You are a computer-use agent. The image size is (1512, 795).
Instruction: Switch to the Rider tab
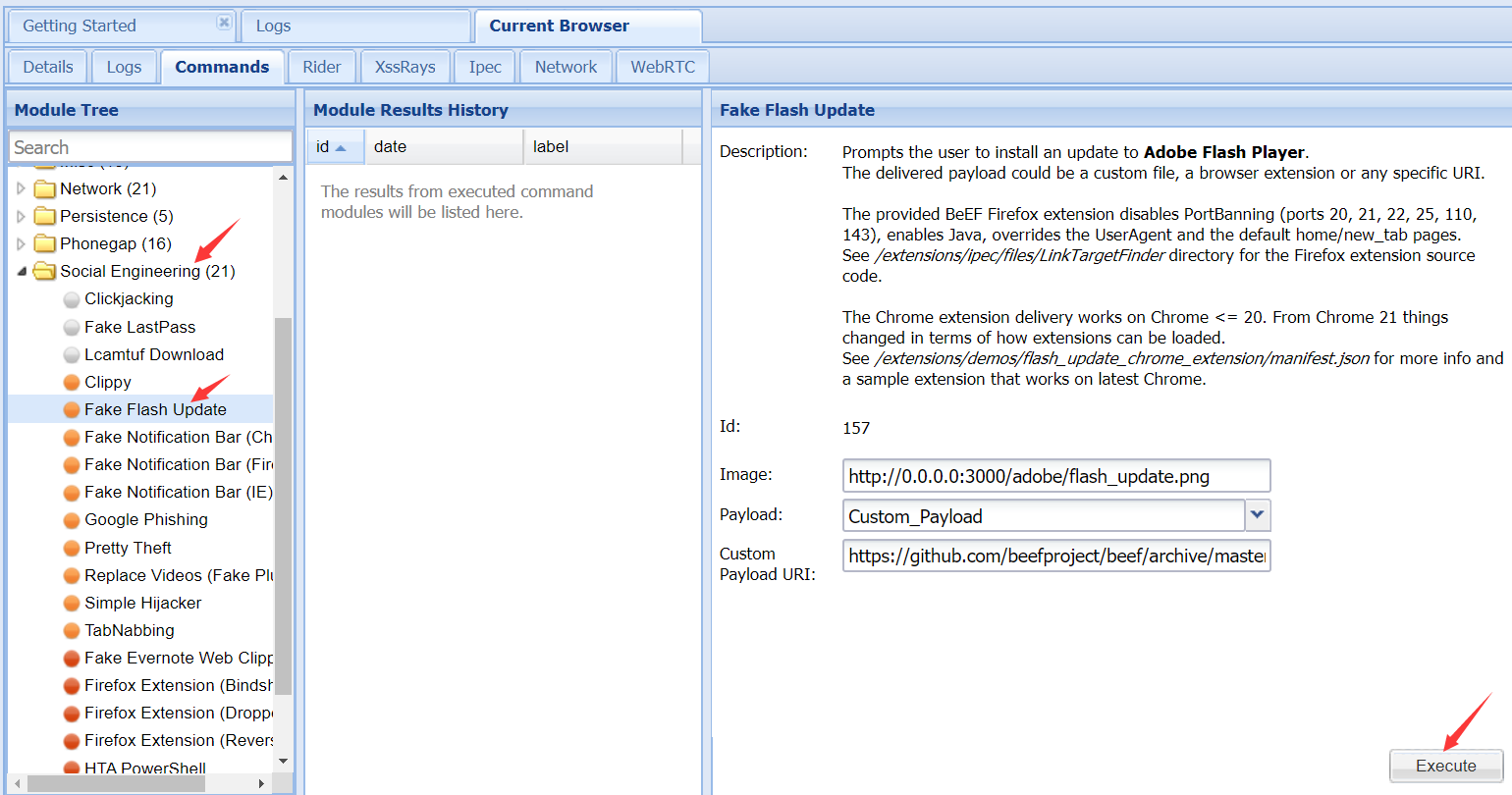322,67
